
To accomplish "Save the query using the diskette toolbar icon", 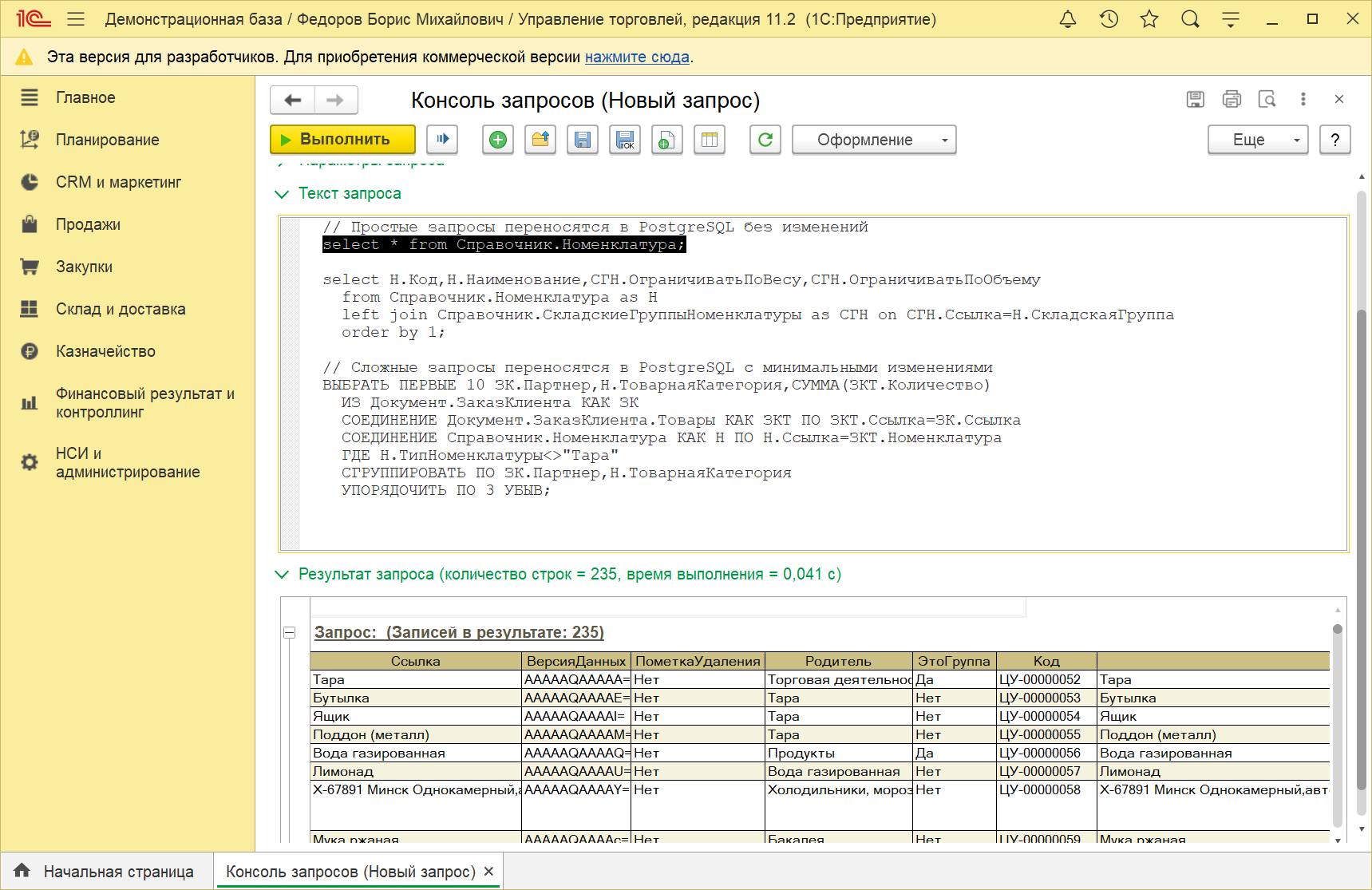I will click(x=582, y=140).
